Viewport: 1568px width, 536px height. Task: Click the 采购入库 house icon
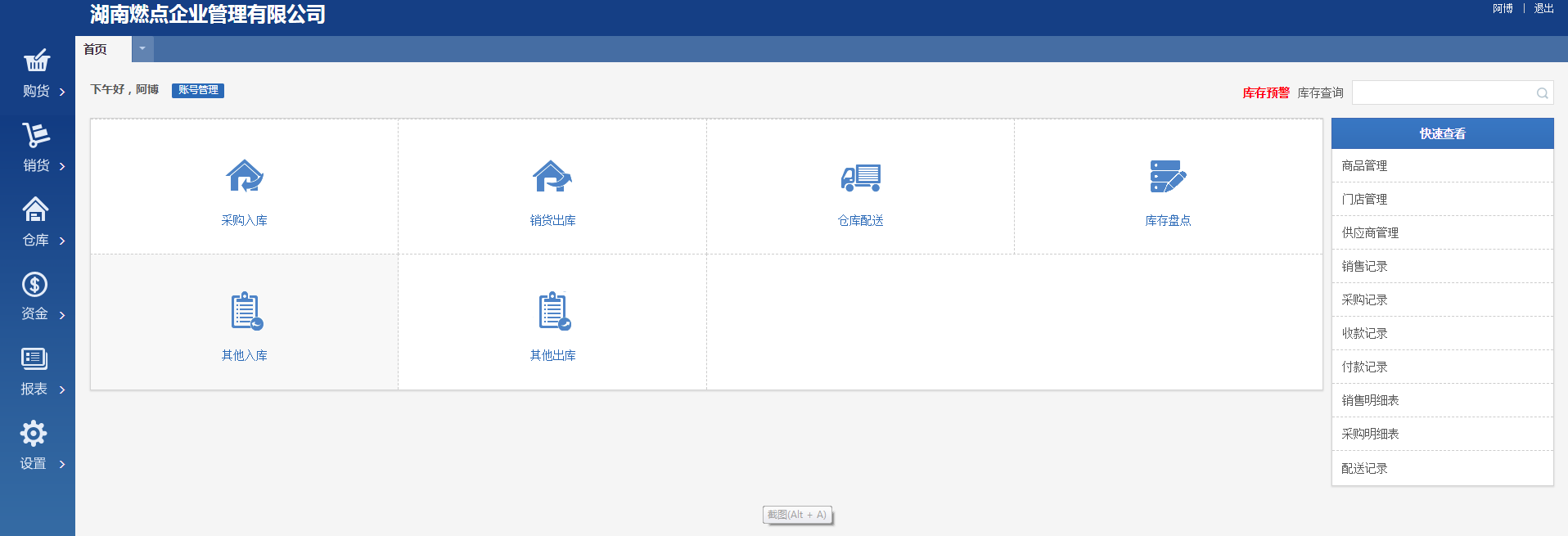coord(245,176)
